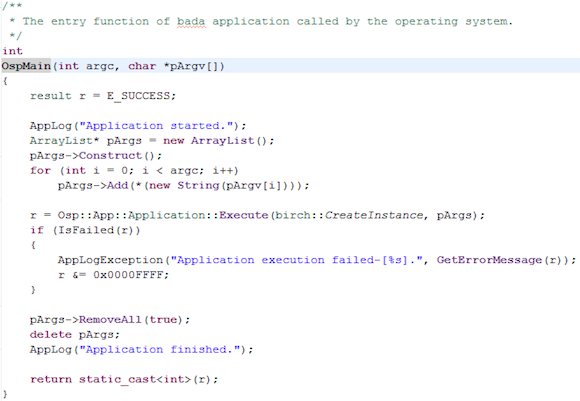Click the misspelled word bada in comment
Viewport: 580px width, 401px height.
click(x=191, y=21)
